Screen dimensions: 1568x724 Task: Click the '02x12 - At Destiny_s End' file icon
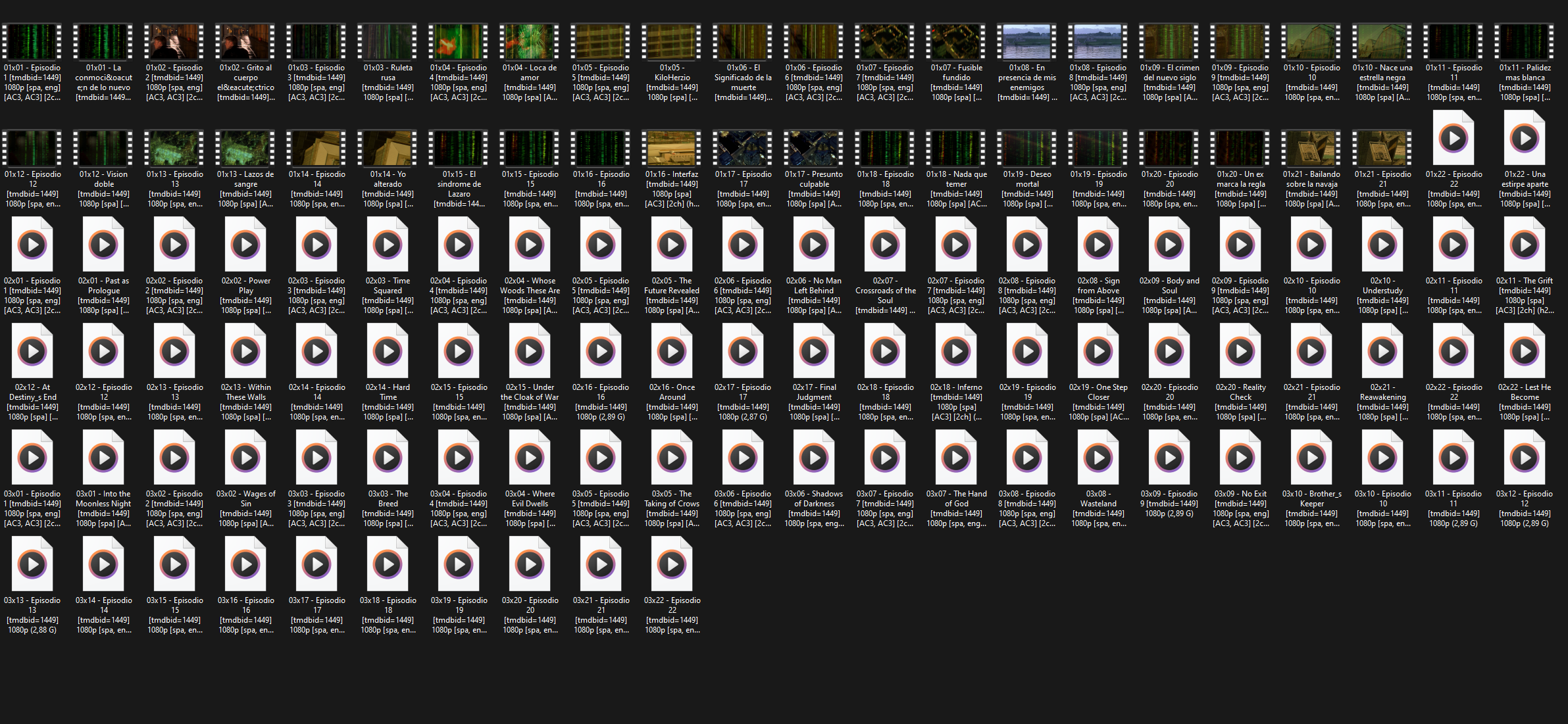pyautogui.click(x=32, y=351)
